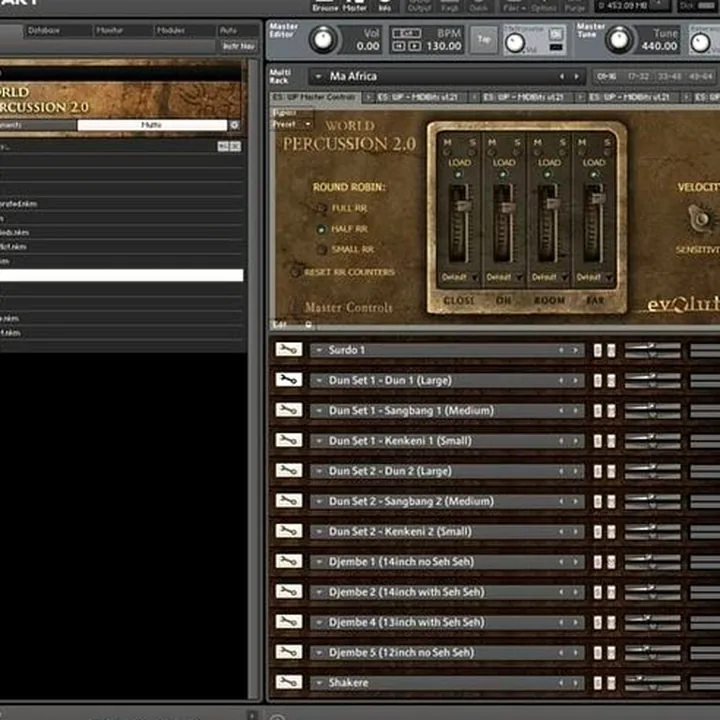Click the Info toolbar button
Image resolution: width=720 pixels, height=720 pixels.
[x=385, y=6]
